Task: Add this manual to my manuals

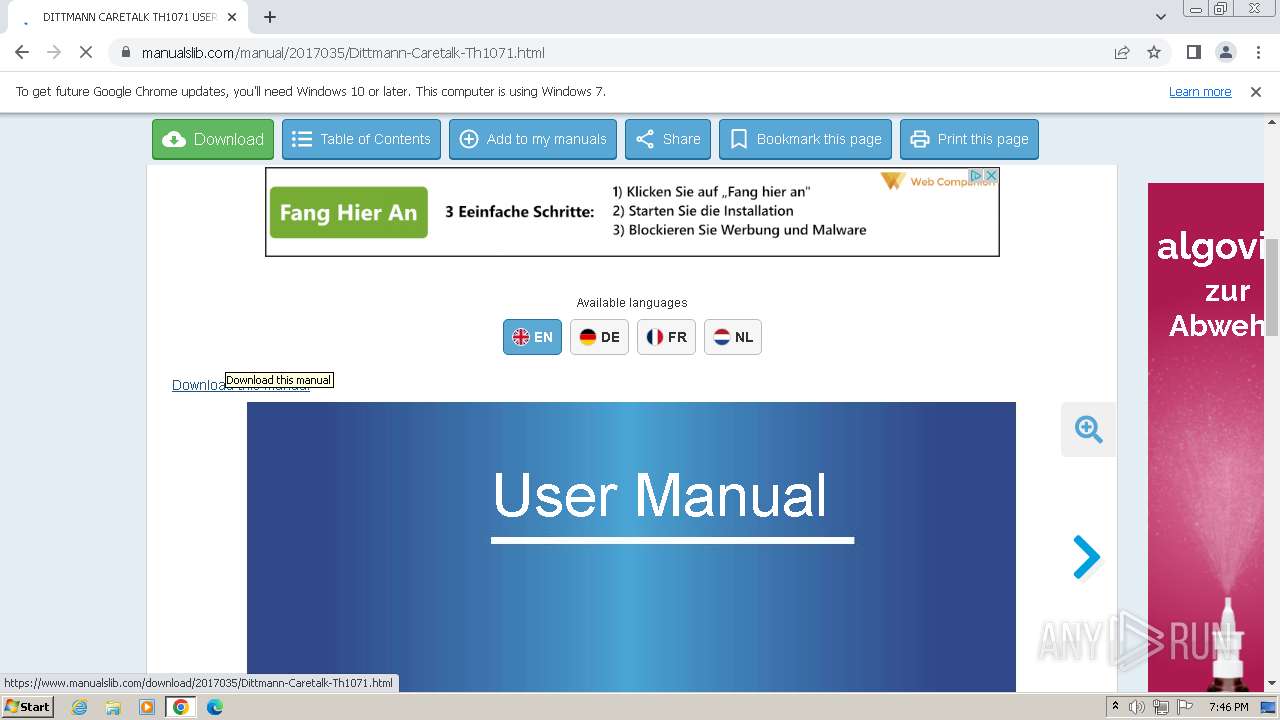Action: coord(533,139)
